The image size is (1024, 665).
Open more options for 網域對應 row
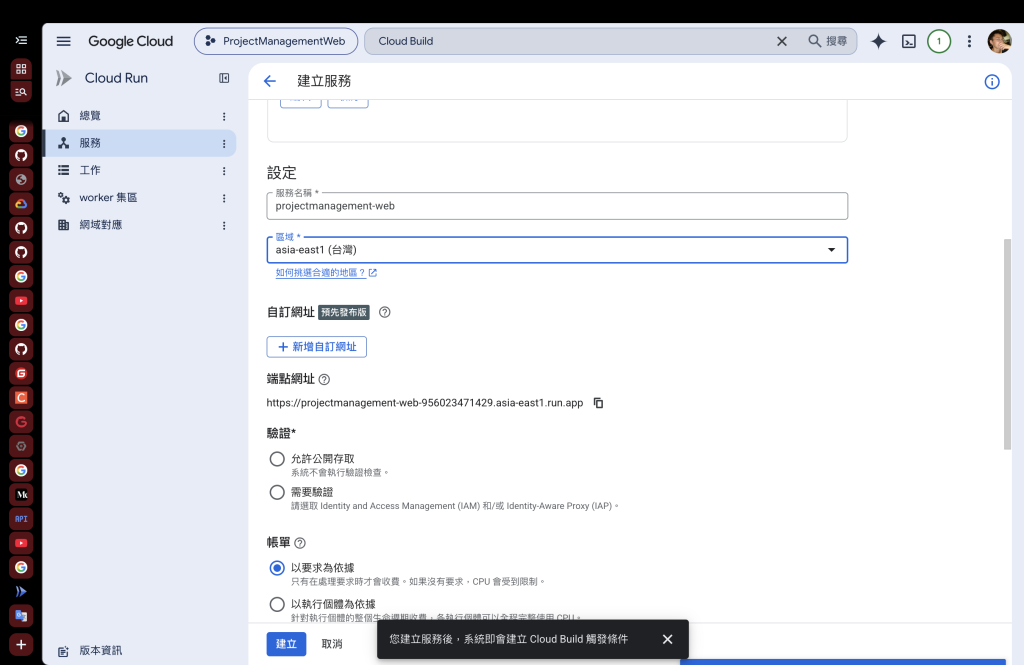coord(224,225)
